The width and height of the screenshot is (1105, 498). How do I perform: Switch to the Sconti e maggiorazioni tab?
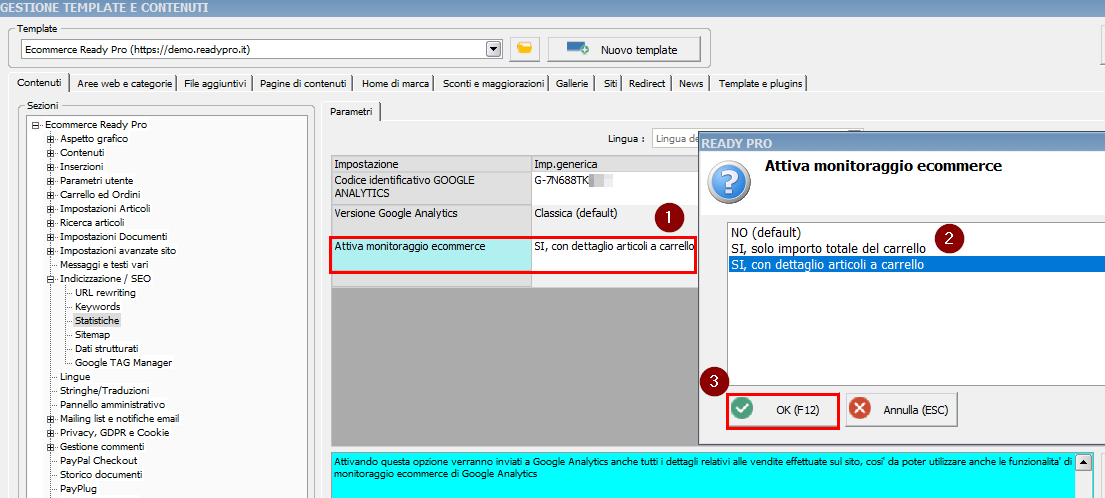[x=493, y=84]
